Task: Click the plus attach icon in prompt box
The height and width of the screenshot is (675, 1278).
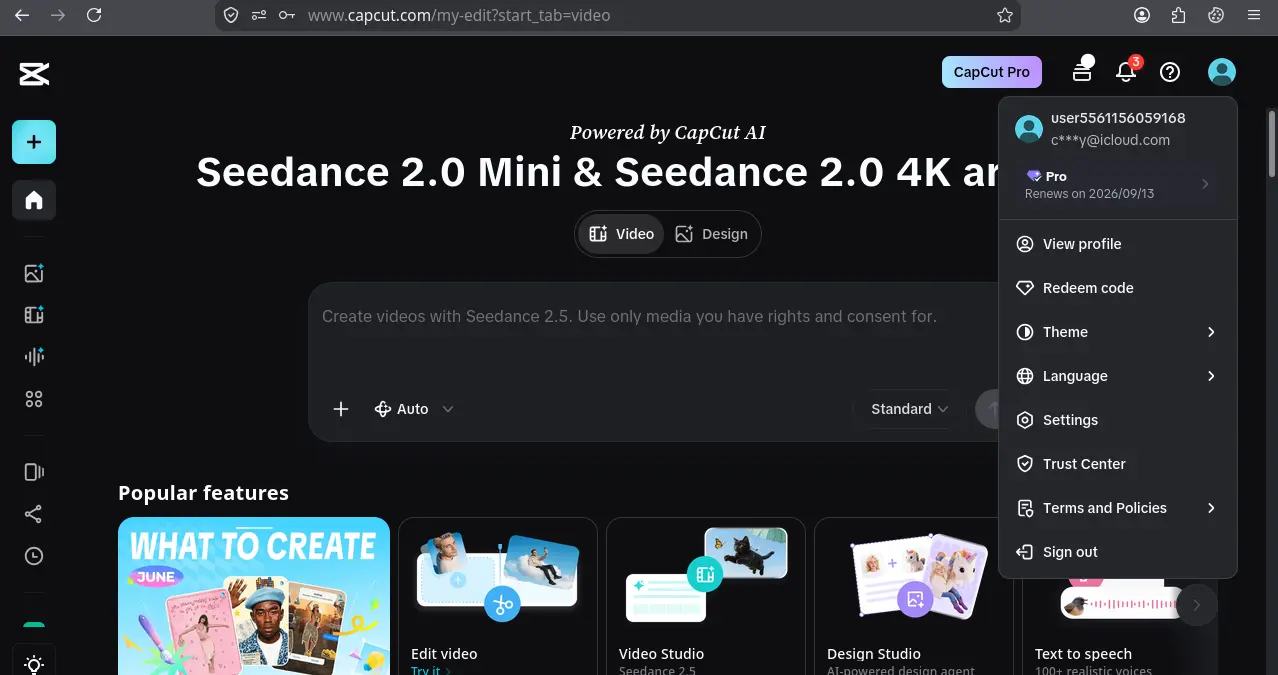Action: click(341, 409)
